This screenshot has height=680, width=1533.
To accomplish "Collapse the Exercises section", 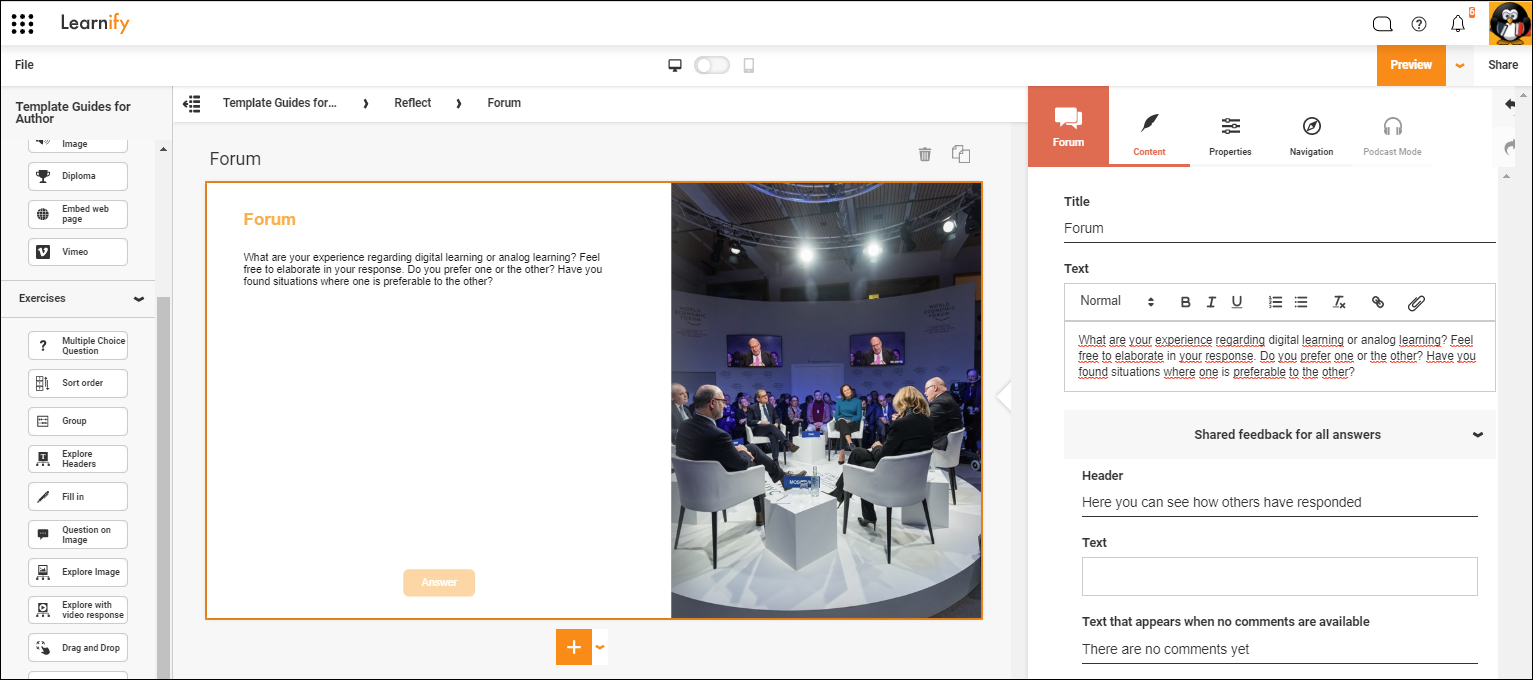I will pyautogui.click(x=139, y=299).
